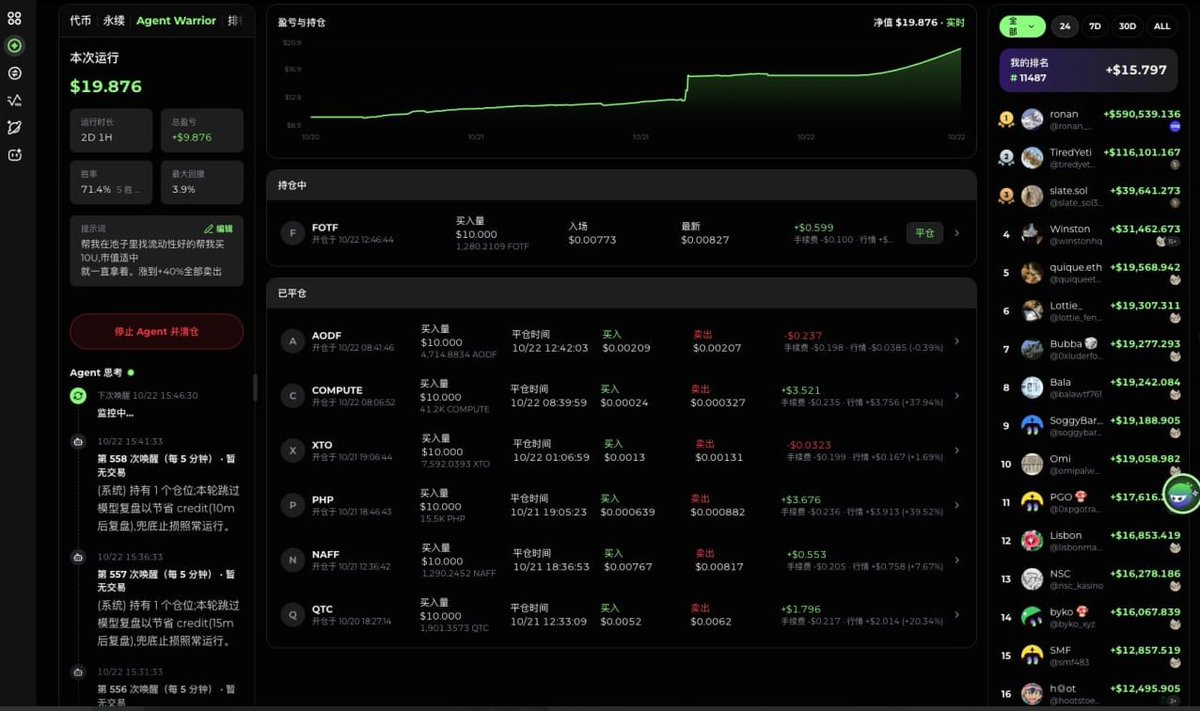Expand the QTC closed trade chevron
Screen dimensions: 1200x711
click(957, 614)
